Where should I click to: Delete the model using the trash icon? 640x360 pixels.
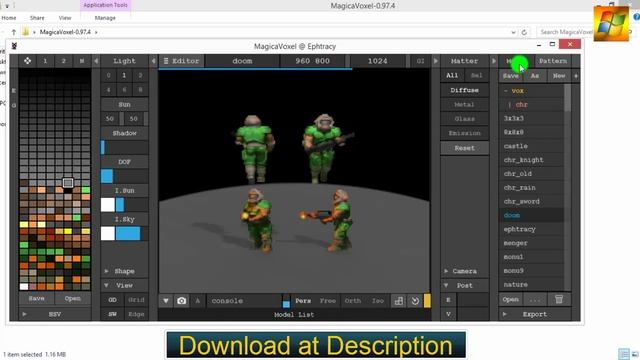coord(559,299)
